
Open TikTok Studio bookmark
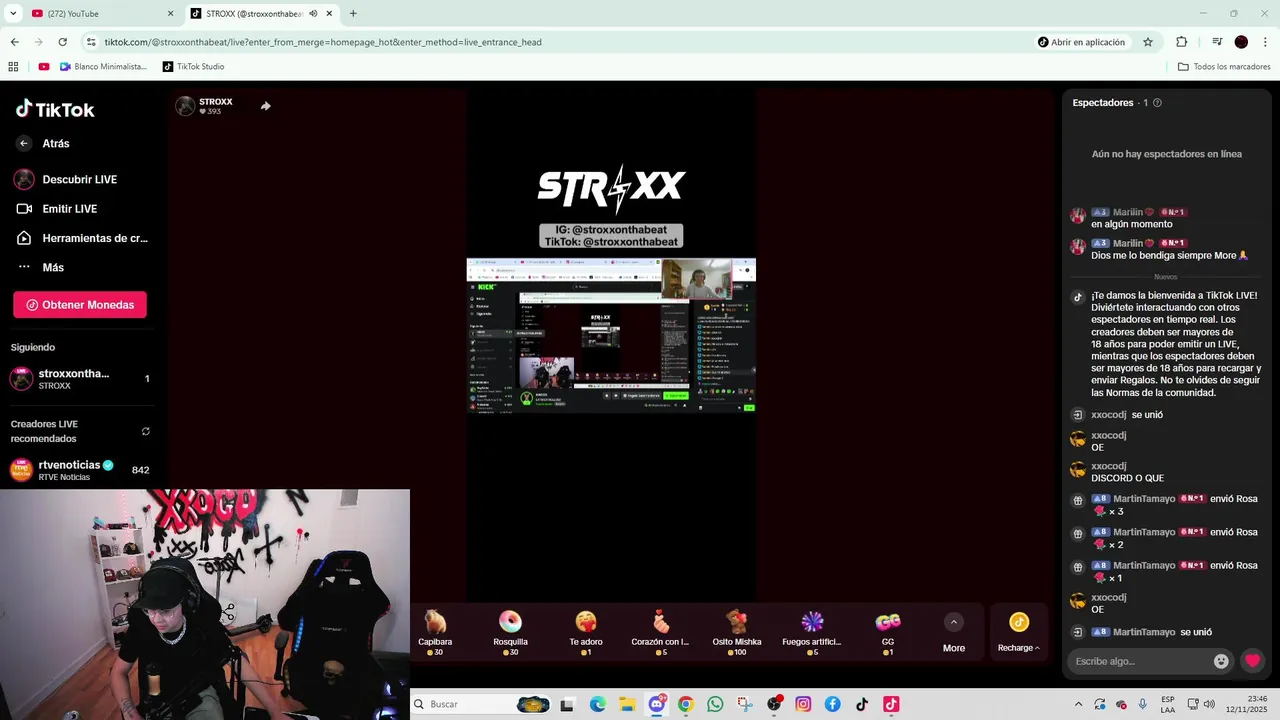(x=193, y=67)
